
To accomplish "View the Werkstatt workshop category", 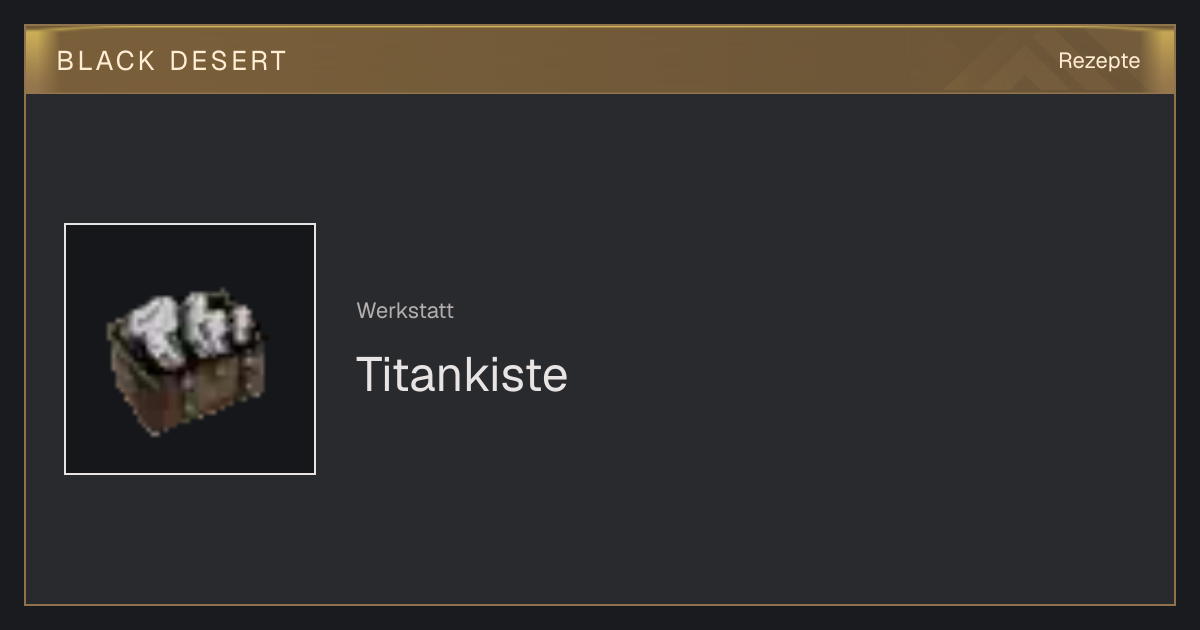I will pos(405,311).
